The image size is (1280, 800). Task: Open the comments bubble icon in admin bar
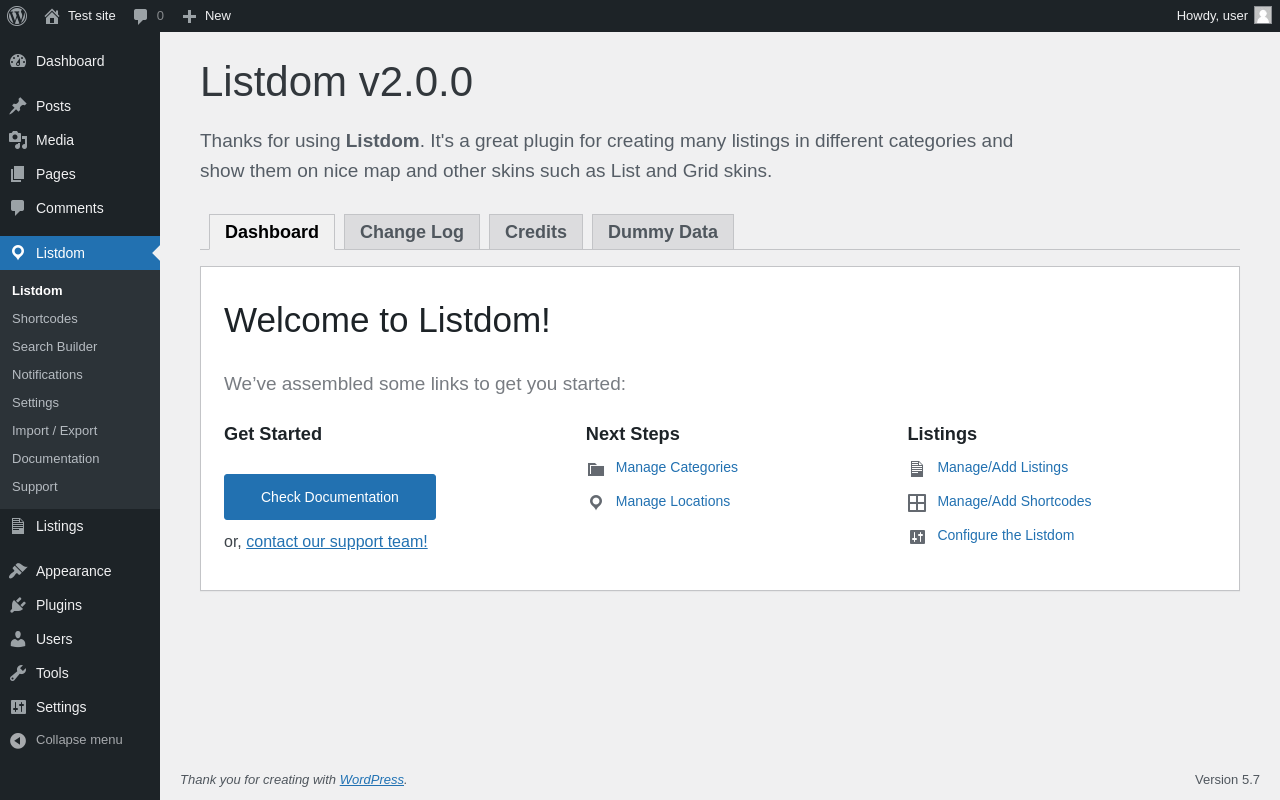[141, 16]
